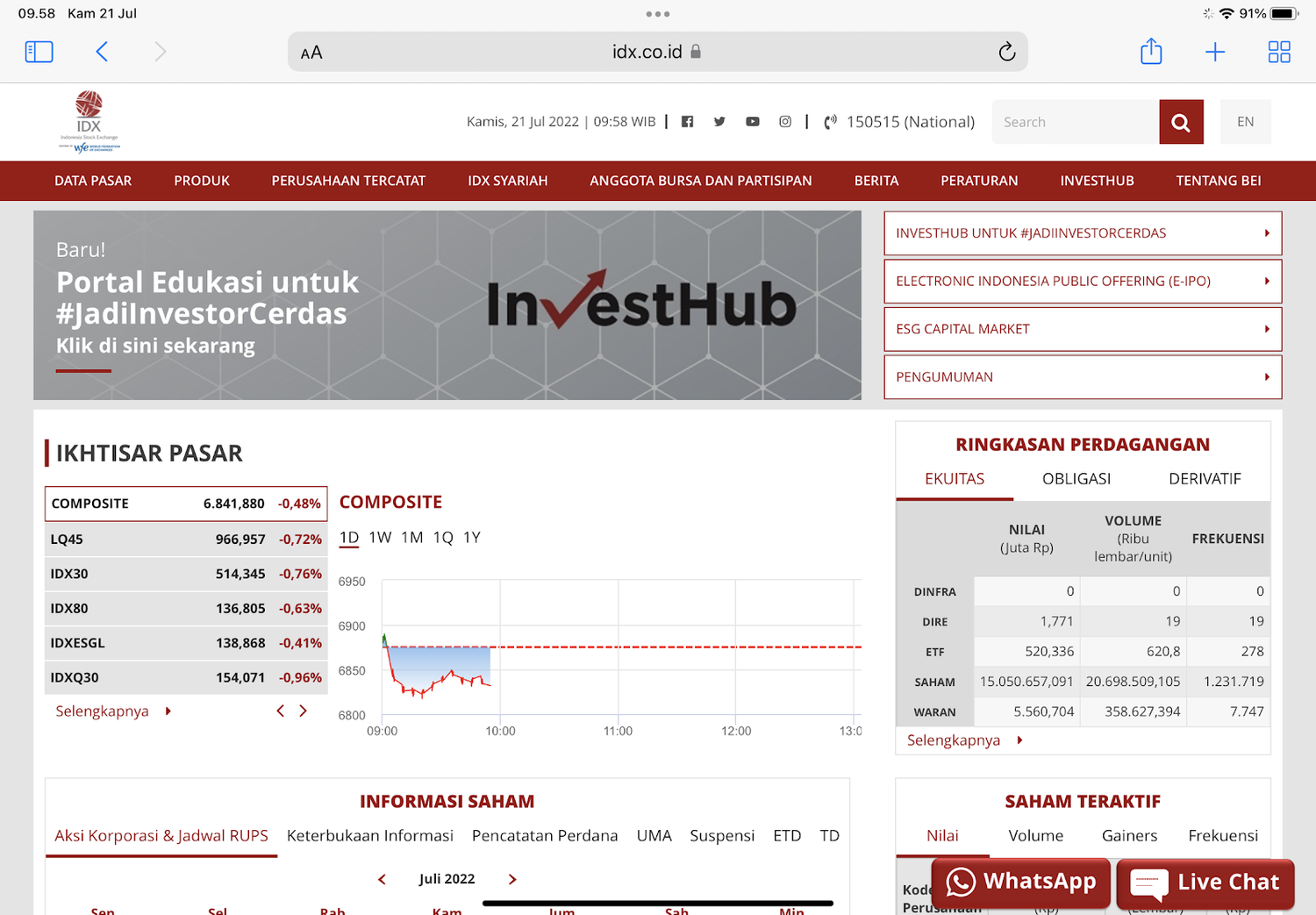Viewport: 1316px width, 915px height.
Task: Open the Safari sidebar panel
Action: [39, 52]
